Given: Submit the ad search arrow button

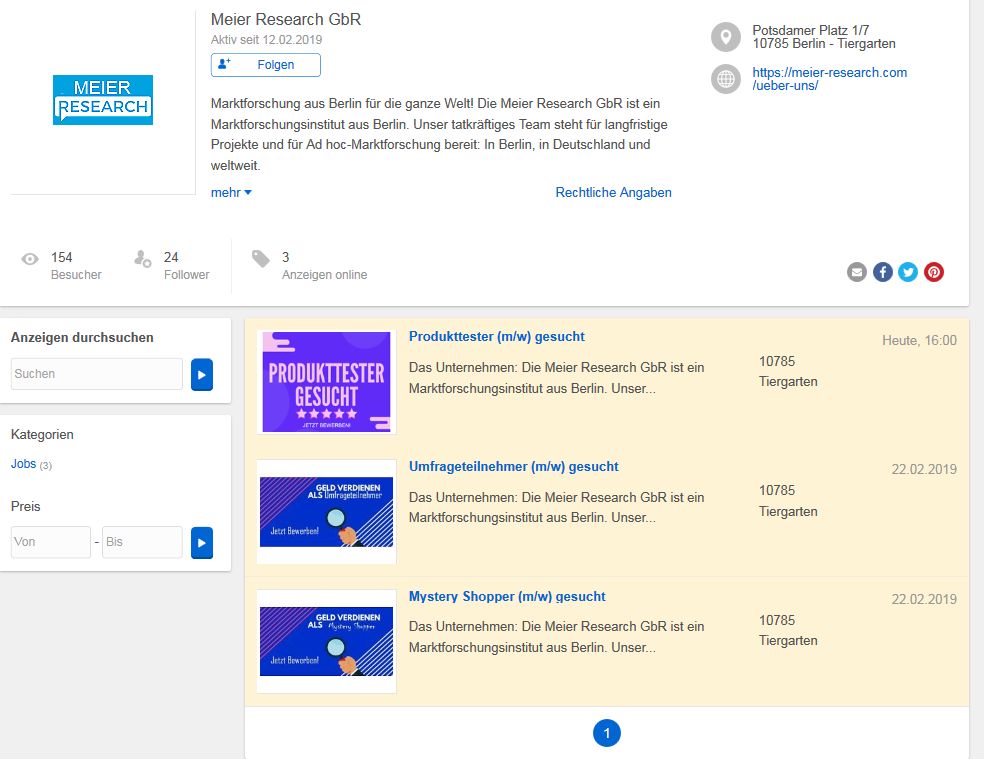Looking at the screenshot, I should point(202,374).
